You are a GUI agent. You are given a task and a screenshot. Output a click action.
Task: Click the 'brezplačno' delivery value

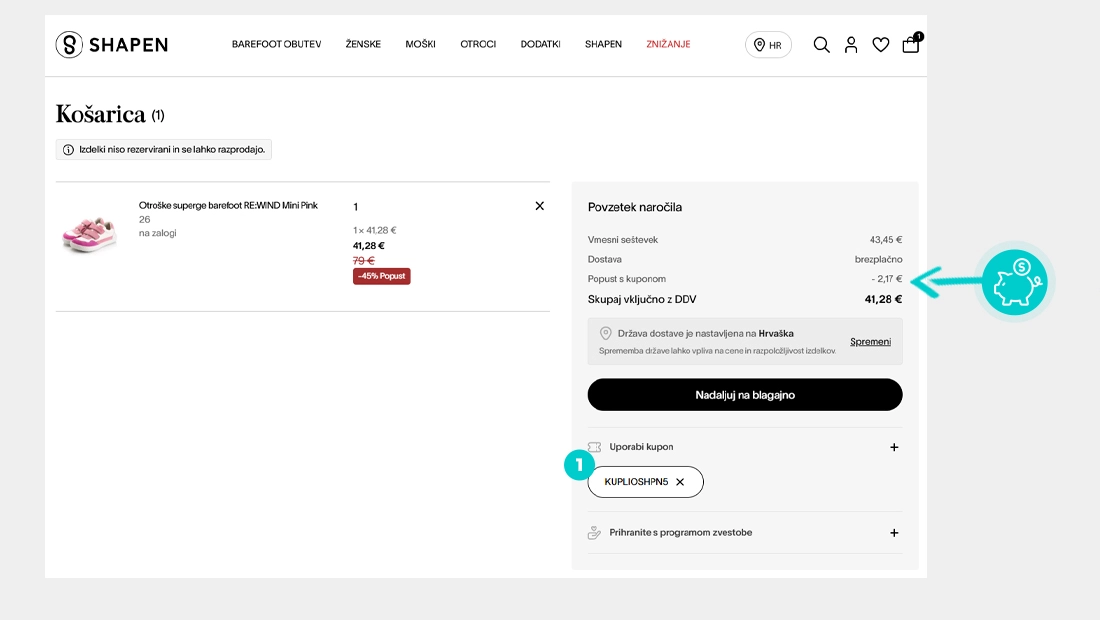878,260
